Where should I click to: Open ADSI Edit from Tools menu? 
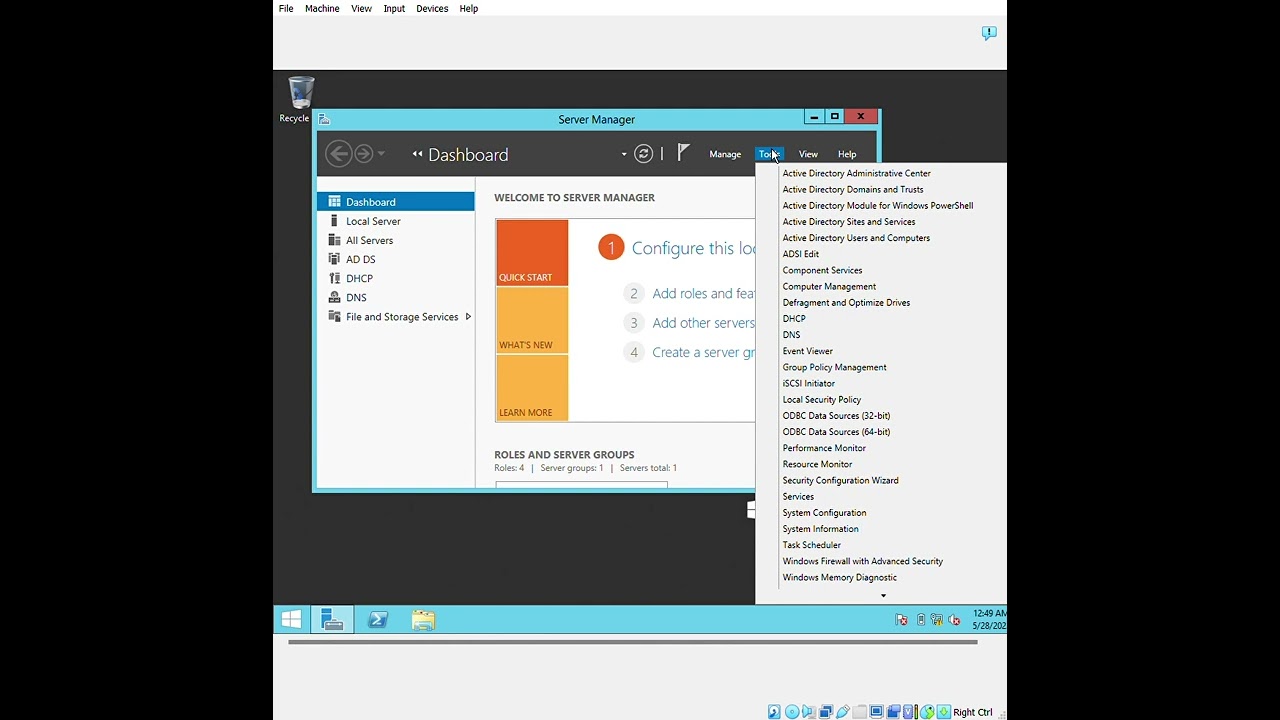point(800,254)
